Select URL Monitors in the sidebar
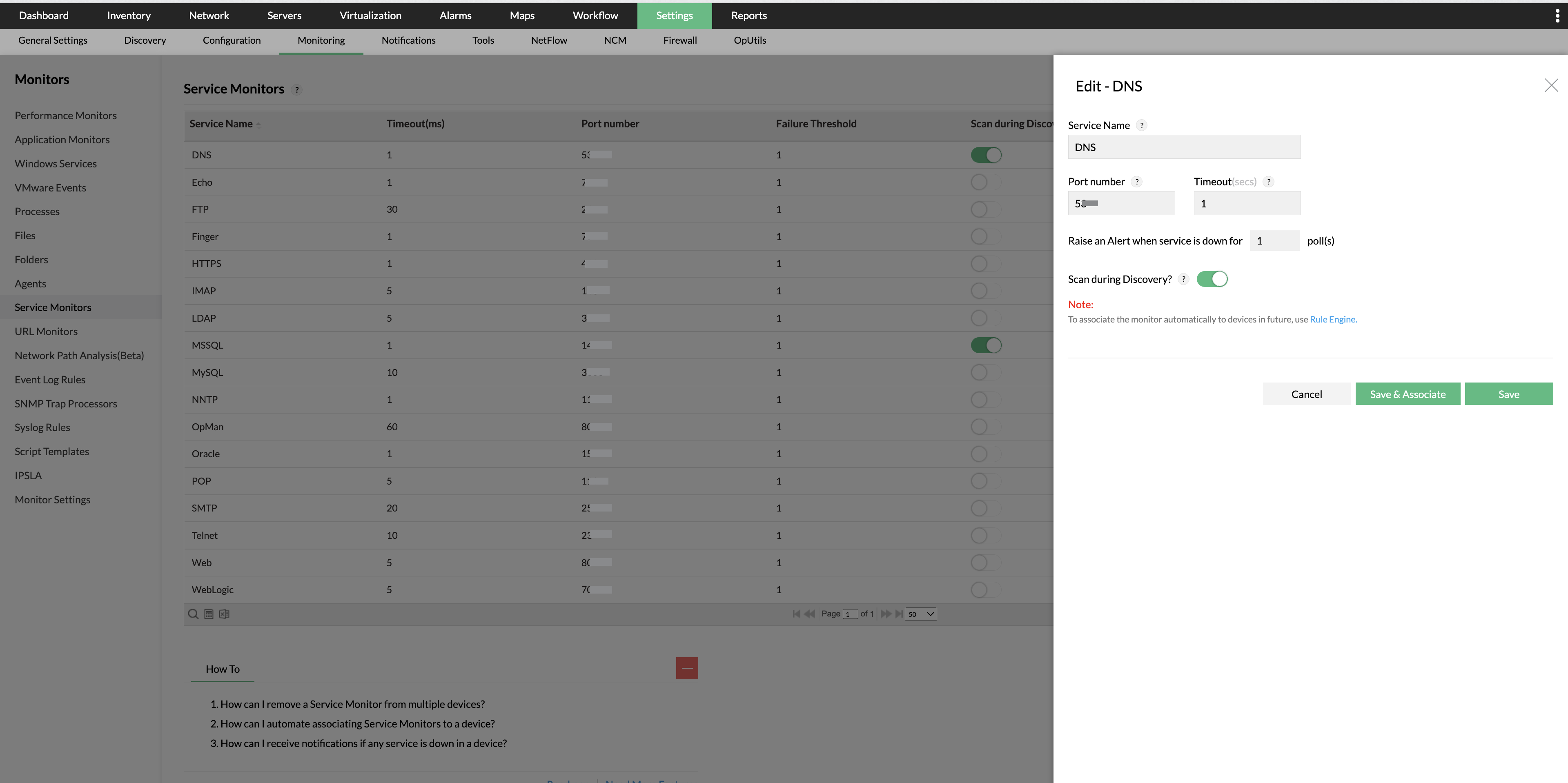Screen dimensions: 1568x783 (x=46, y=331)
